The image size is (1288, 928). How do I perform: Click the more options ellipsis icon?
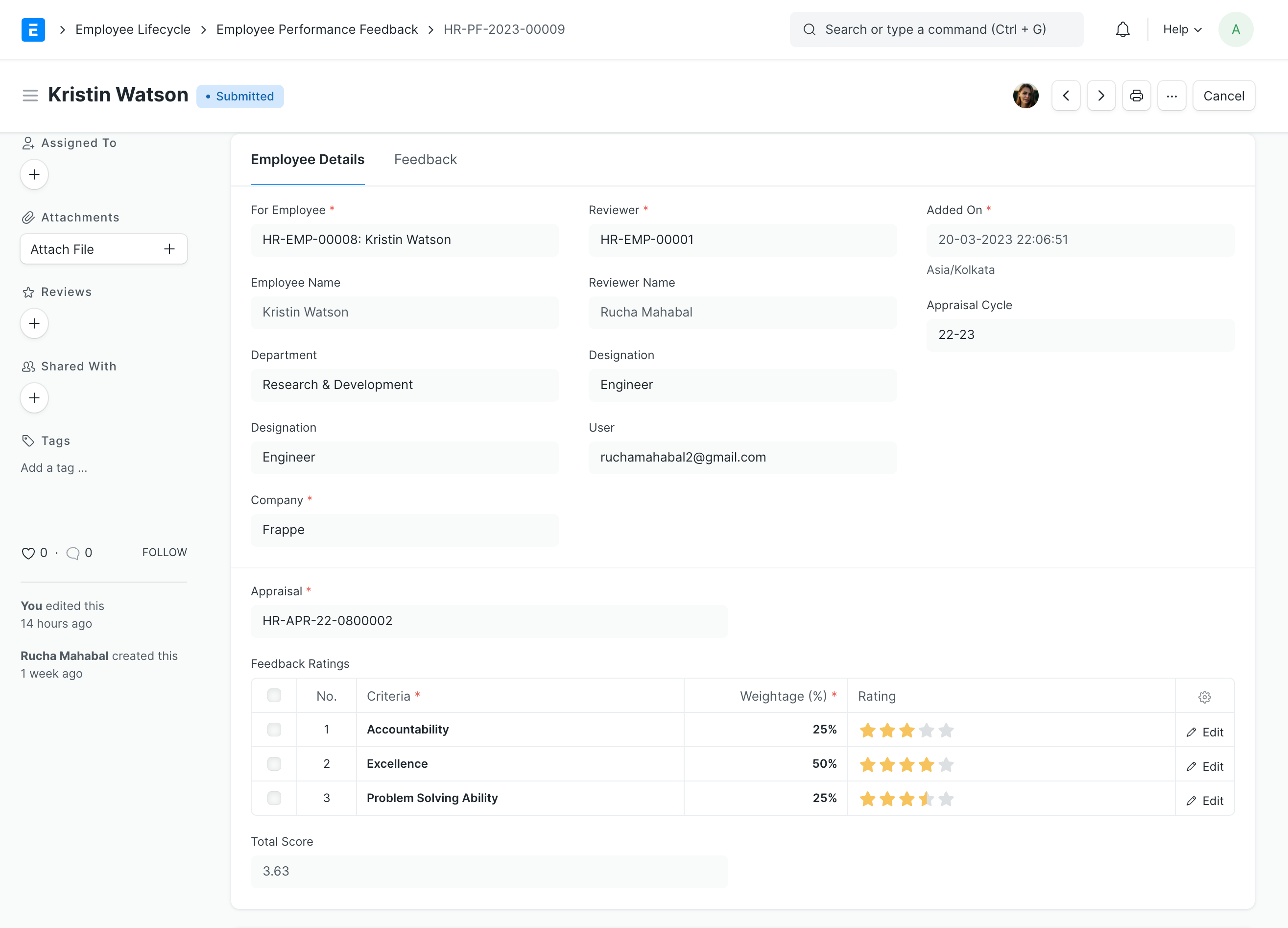point(1172,96)
